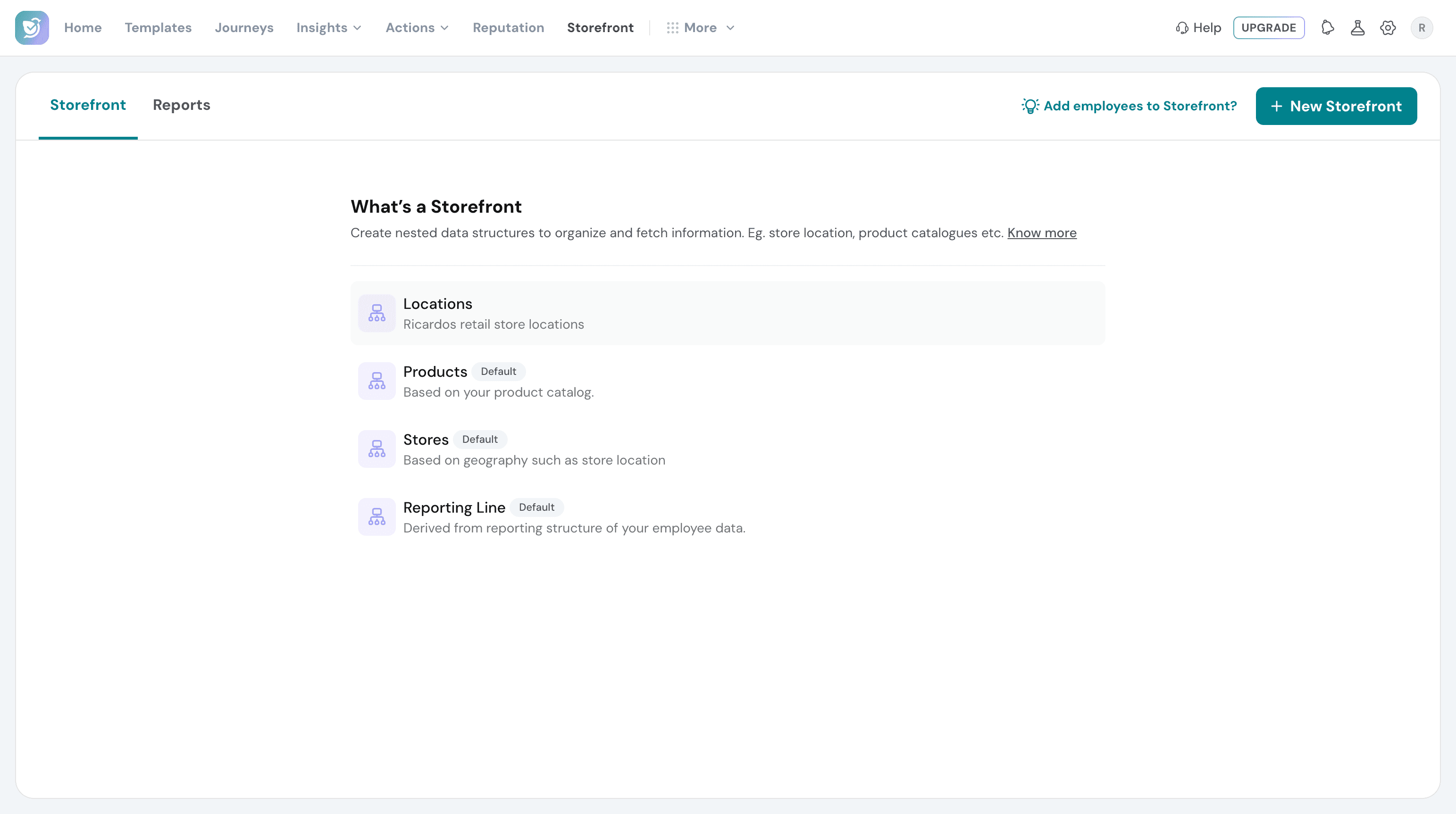
Task: Open the lab flask icon
Action: [1358, 28]
